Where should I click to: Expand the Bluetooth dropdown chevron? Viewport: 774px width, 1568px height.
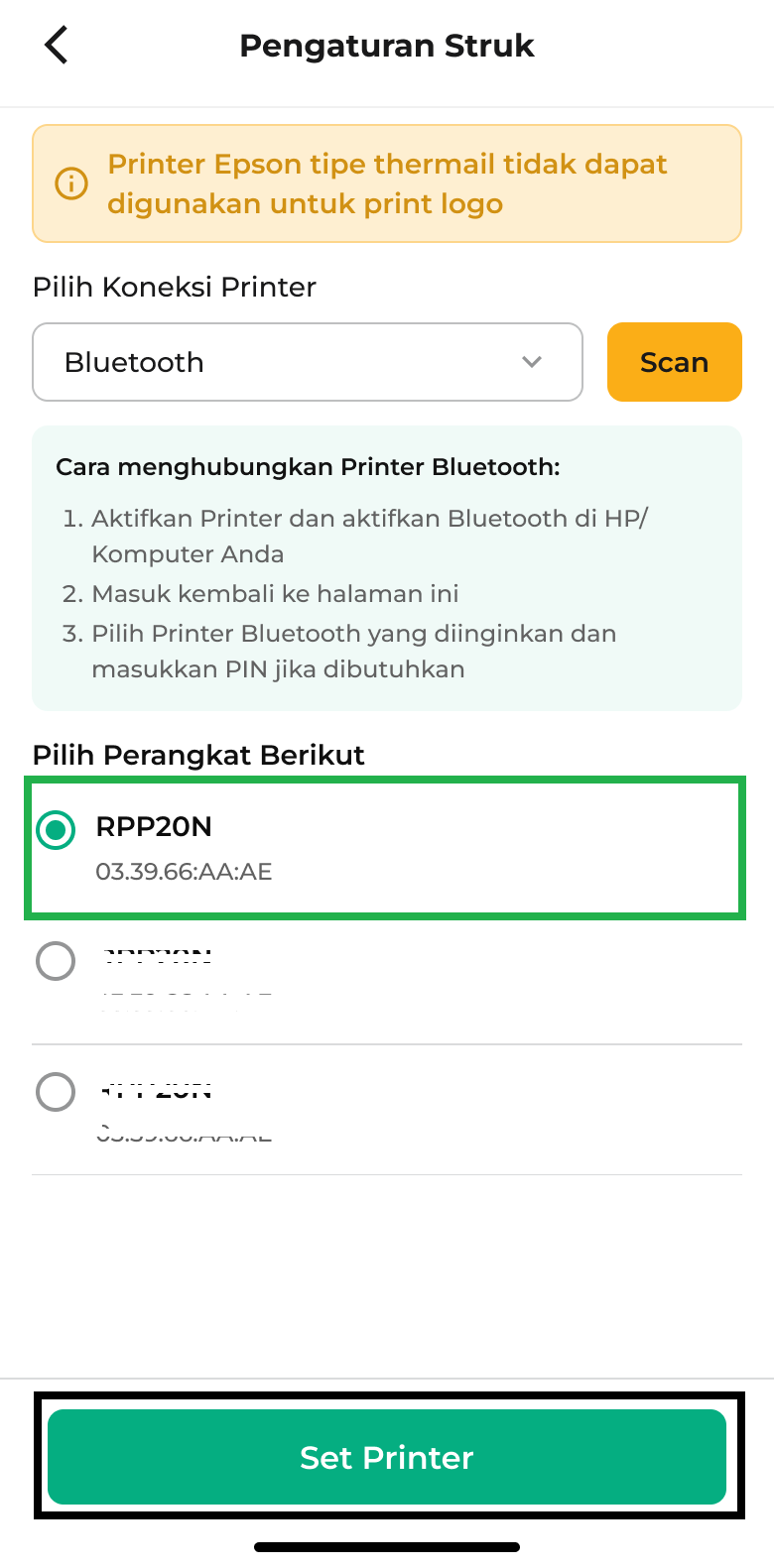pos(532,362)
